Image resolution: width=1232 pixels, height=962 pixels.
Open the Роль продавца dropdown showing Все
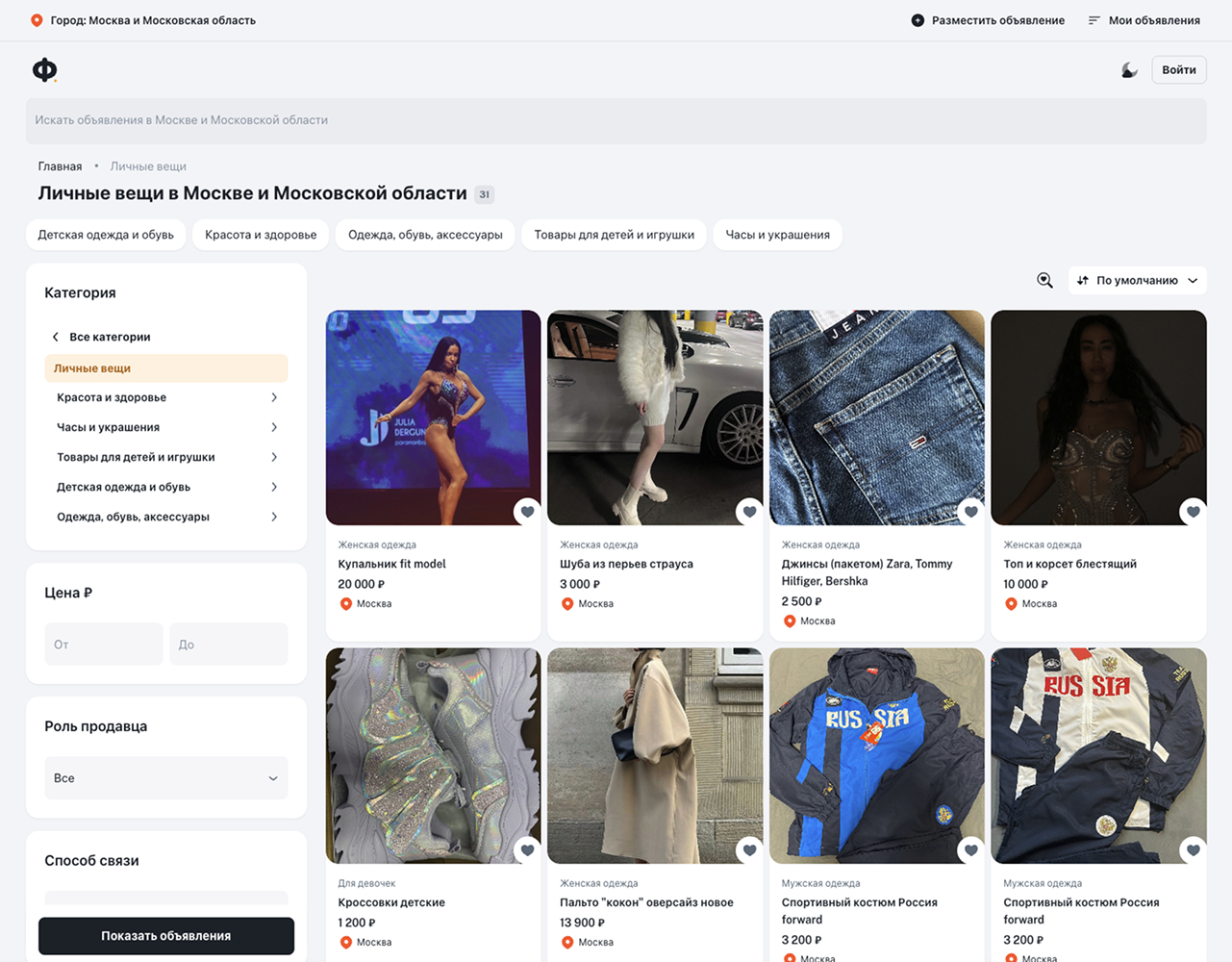166,778
